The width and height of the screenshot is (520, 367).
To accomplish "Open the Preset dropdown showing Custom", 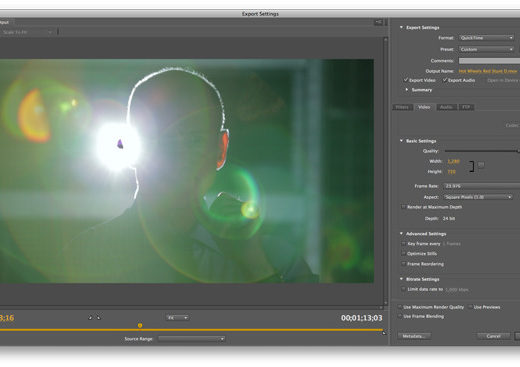I will 486,49.
